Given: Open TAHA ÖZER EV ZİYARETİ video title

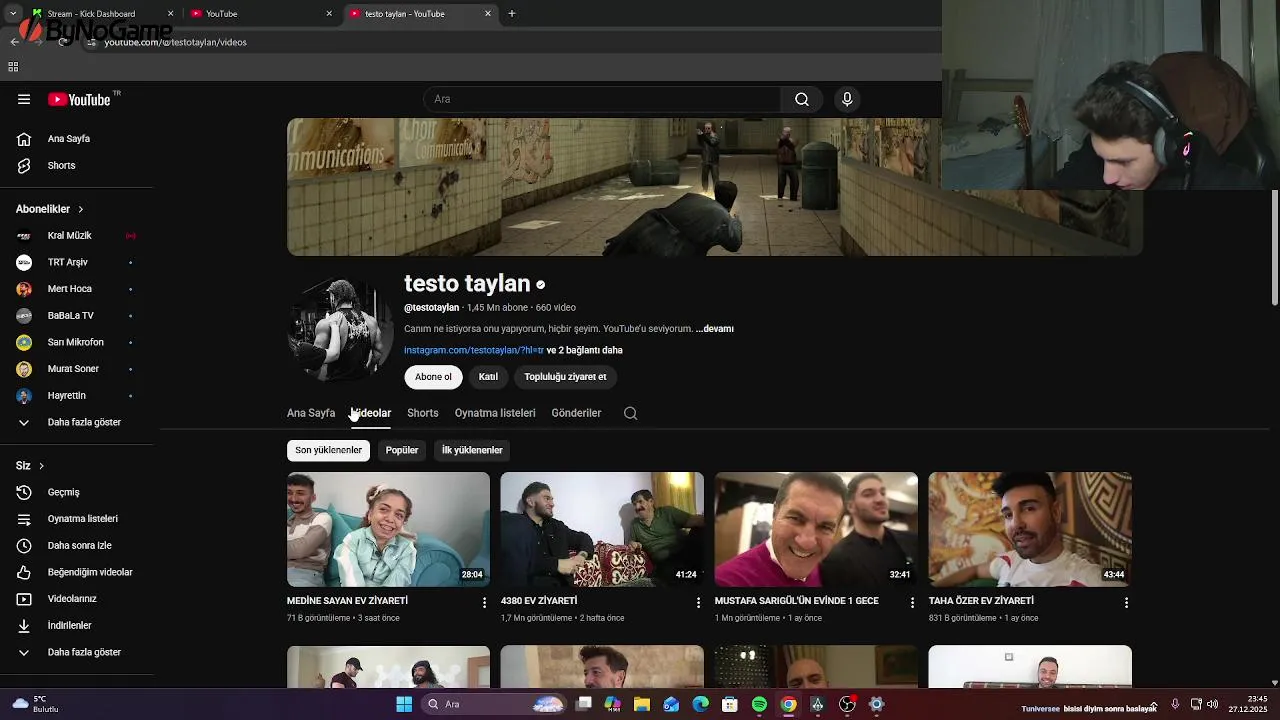Looking at the screenshot, I should 981,601.
